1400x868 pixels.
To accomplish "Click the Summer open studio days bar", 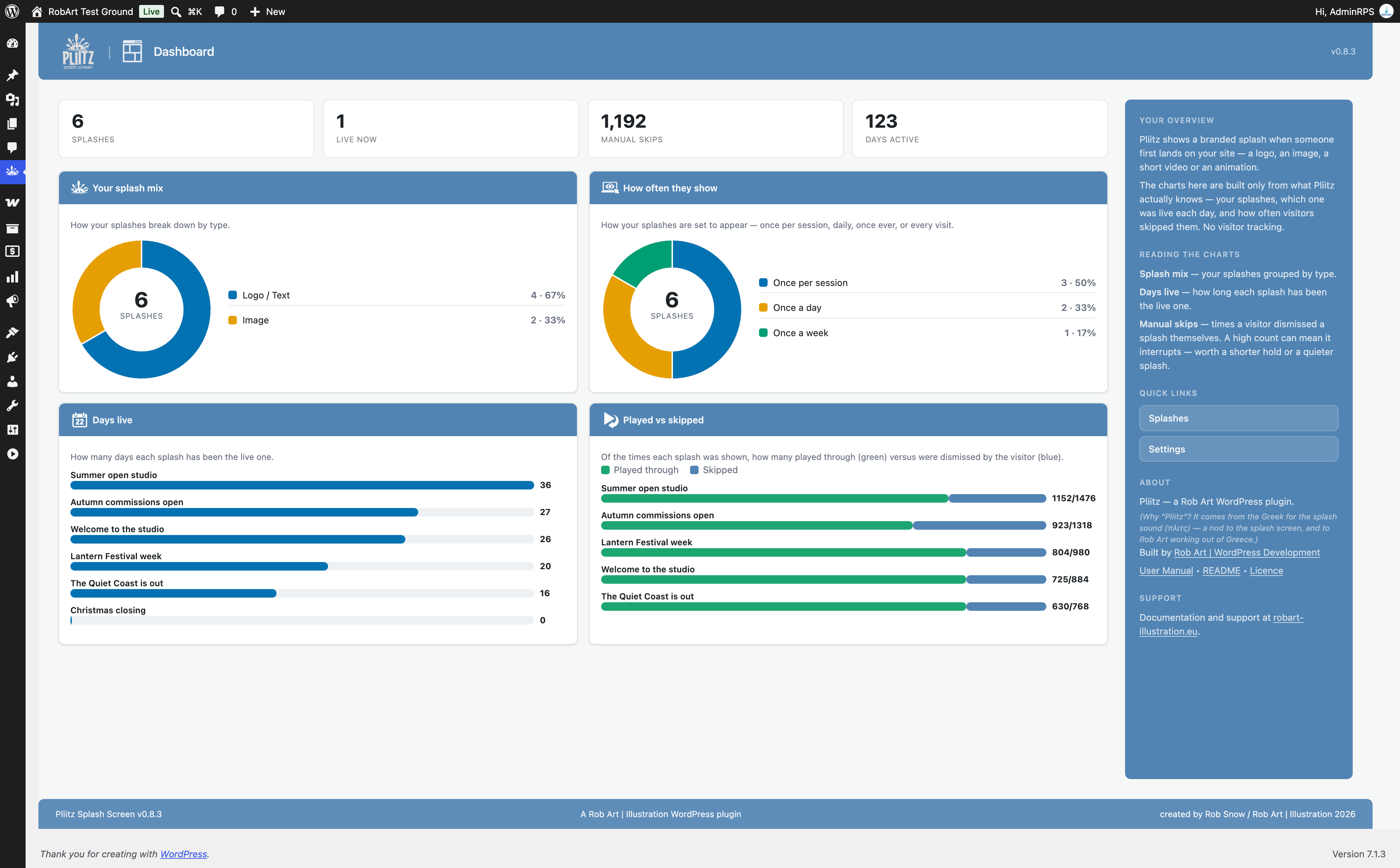I will pyautogui.click(x=302, y=485).
